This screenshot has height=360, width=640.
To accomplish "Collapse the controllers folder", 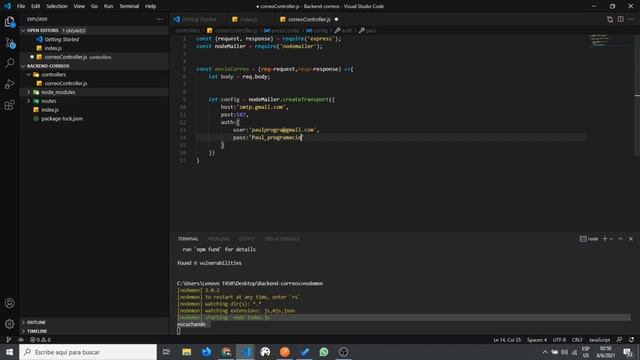I will pos(29,75).
